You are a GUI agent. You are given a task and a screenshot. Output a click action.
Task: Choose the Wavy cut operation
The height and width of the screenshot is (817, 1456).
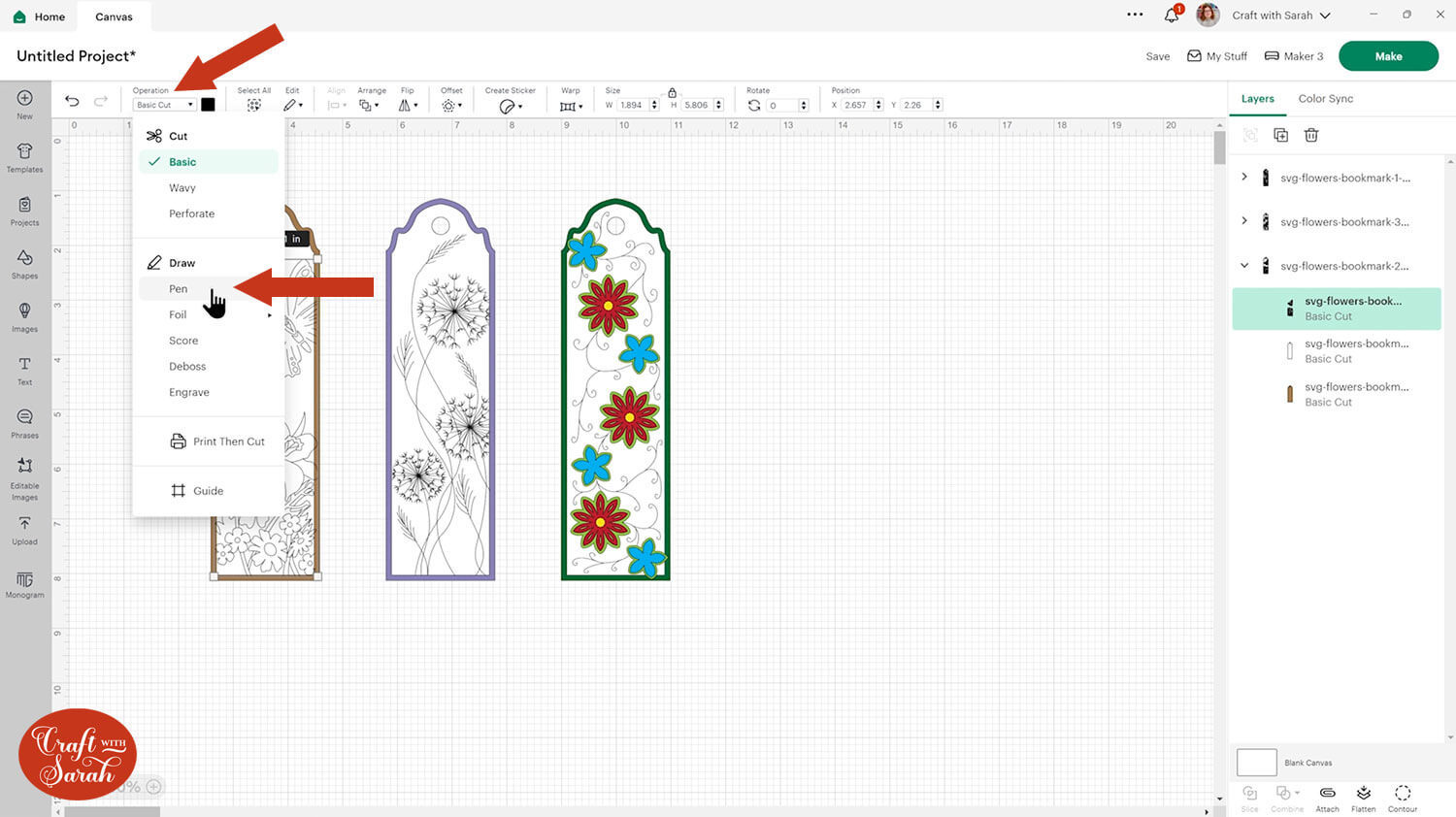[x=182, y=188]
